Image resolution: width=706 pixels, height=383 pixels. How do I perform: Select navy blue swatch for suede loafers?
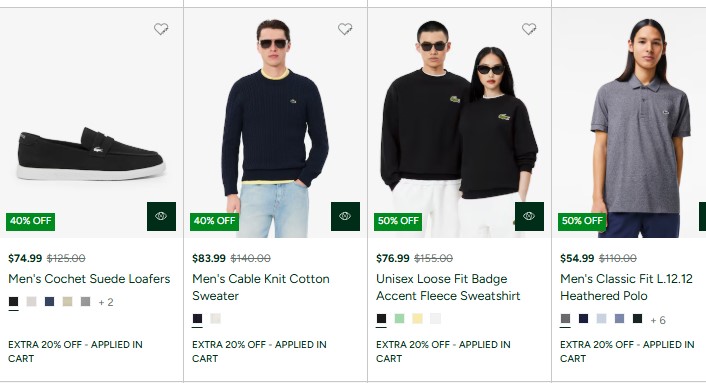coord(50,302)
